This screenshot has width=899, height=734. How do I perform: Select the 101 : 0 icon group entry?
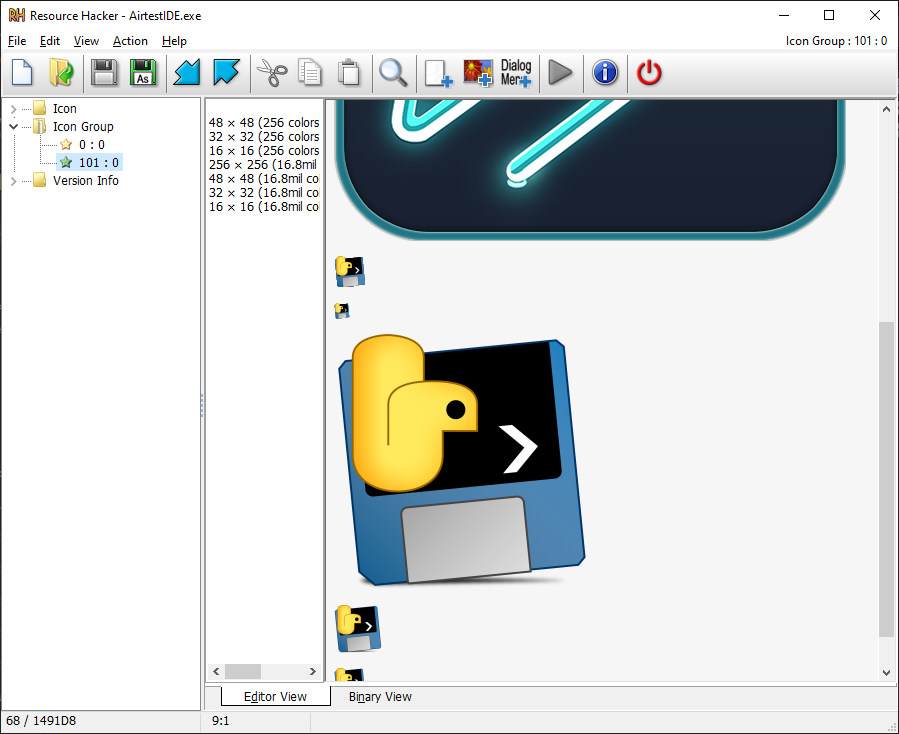pyautogui.click(x=99, y=162)
